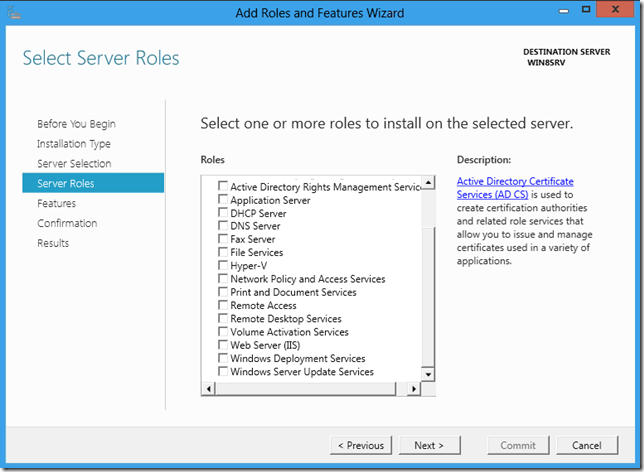Click the wizard icon in title bar
Screen dimensions: 644x472
click(14, 13)
